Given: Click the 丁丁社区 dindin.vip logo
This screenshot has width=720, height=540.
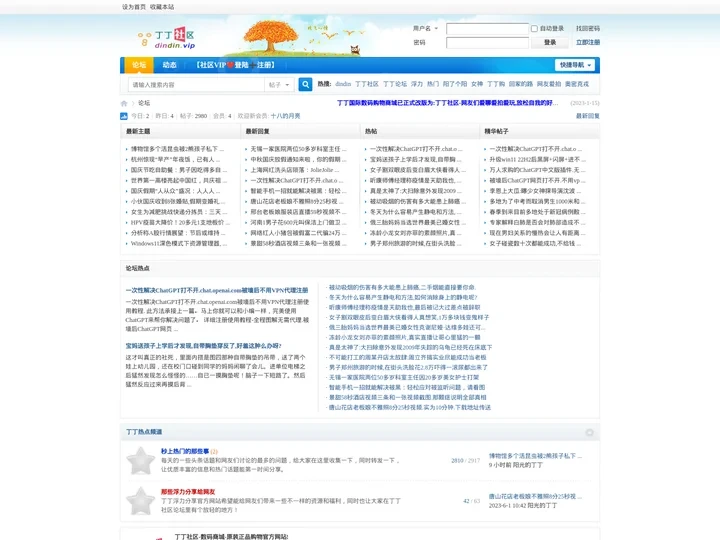Looking at the screenshot, I should (166, 38).
